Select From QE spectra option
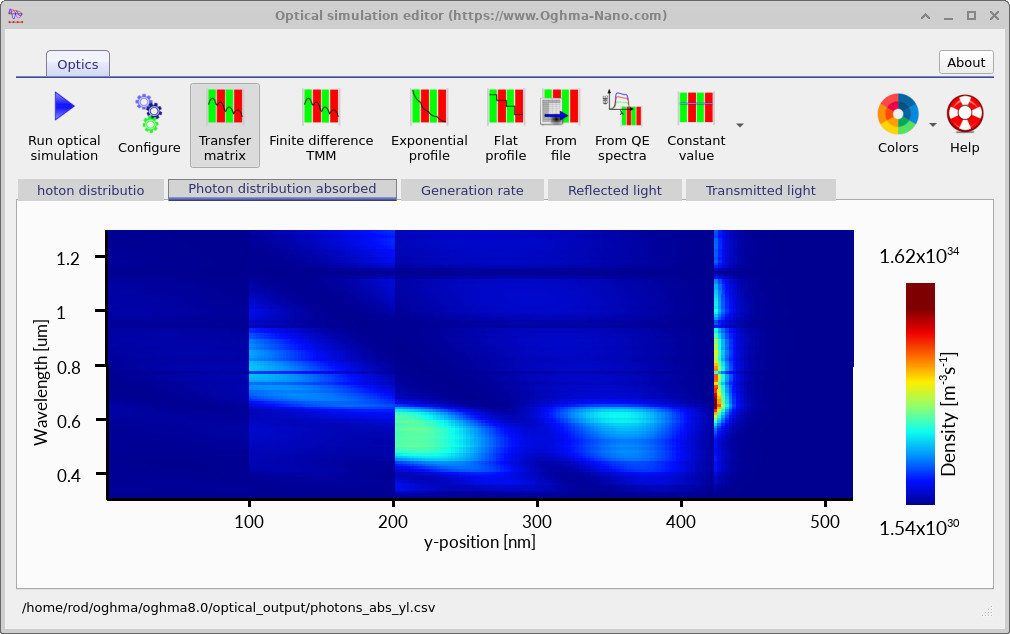Screen dimensions: 1010x634 pos(622,126)
